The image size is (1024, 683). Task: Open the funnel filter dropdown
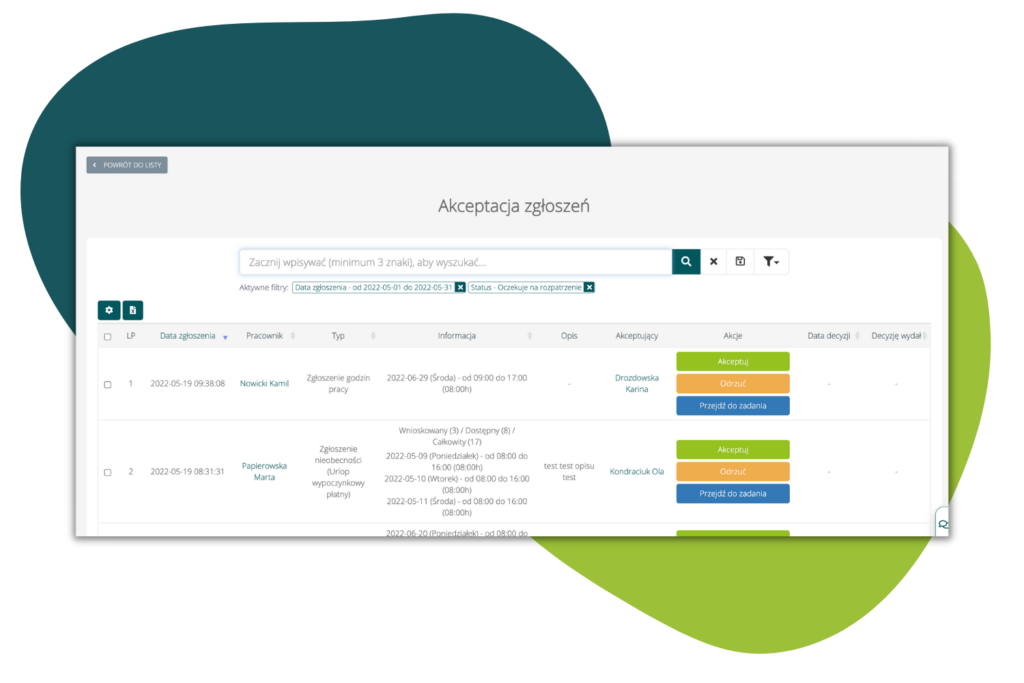[771, 261]
